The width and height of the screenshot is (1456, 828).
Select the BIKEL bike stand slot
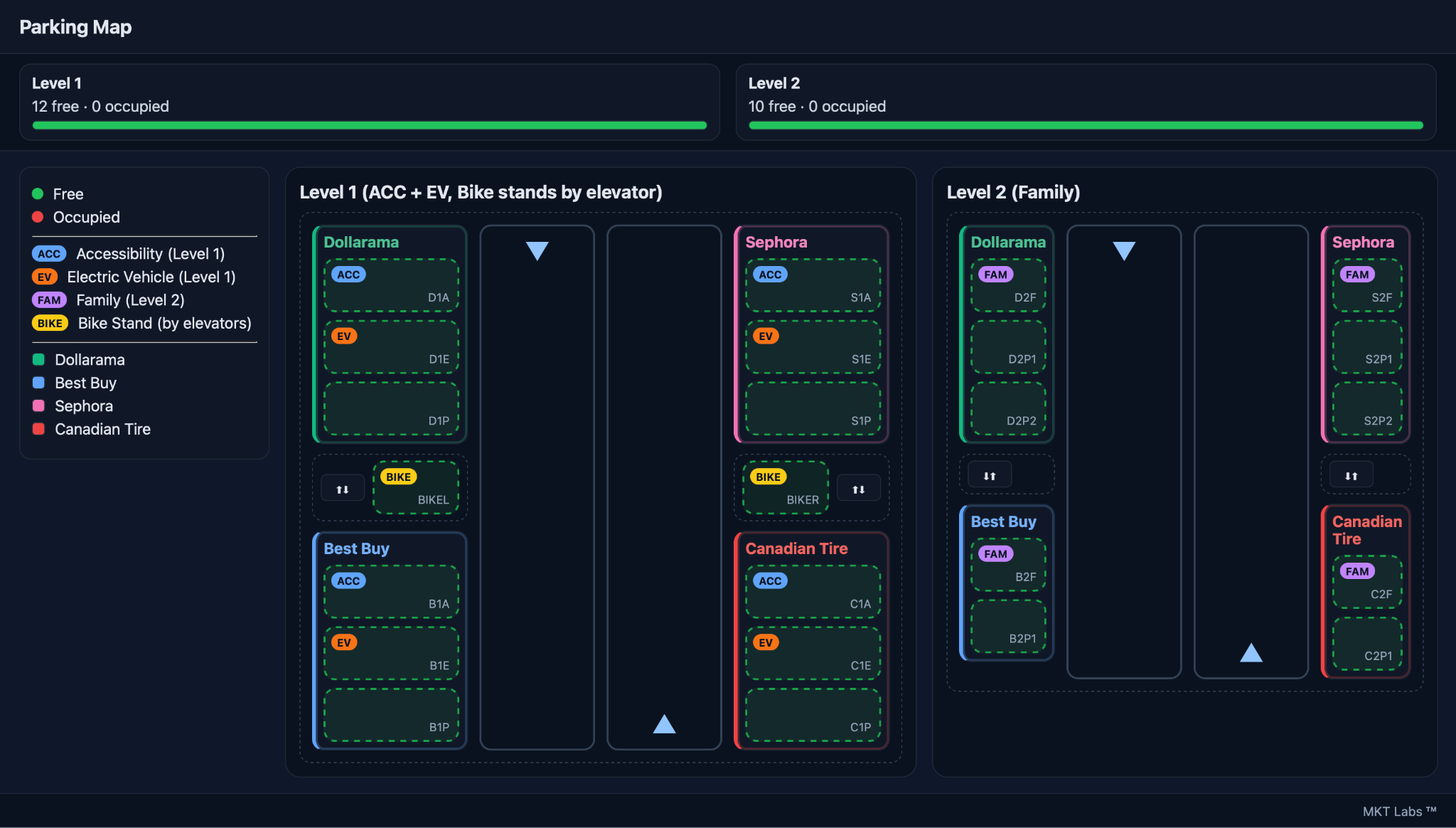click(416, 488)
